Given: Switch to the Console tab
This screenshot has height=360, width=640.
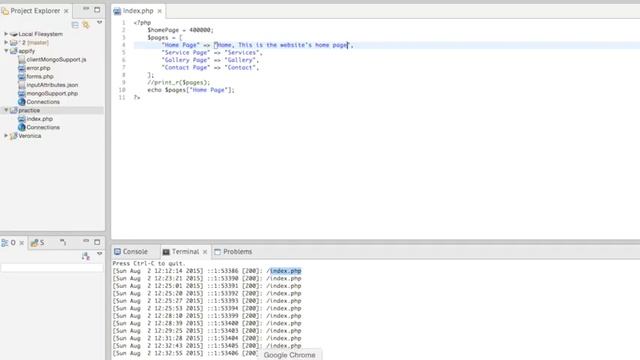Looking at the screenshot, I should coord(131,252).
